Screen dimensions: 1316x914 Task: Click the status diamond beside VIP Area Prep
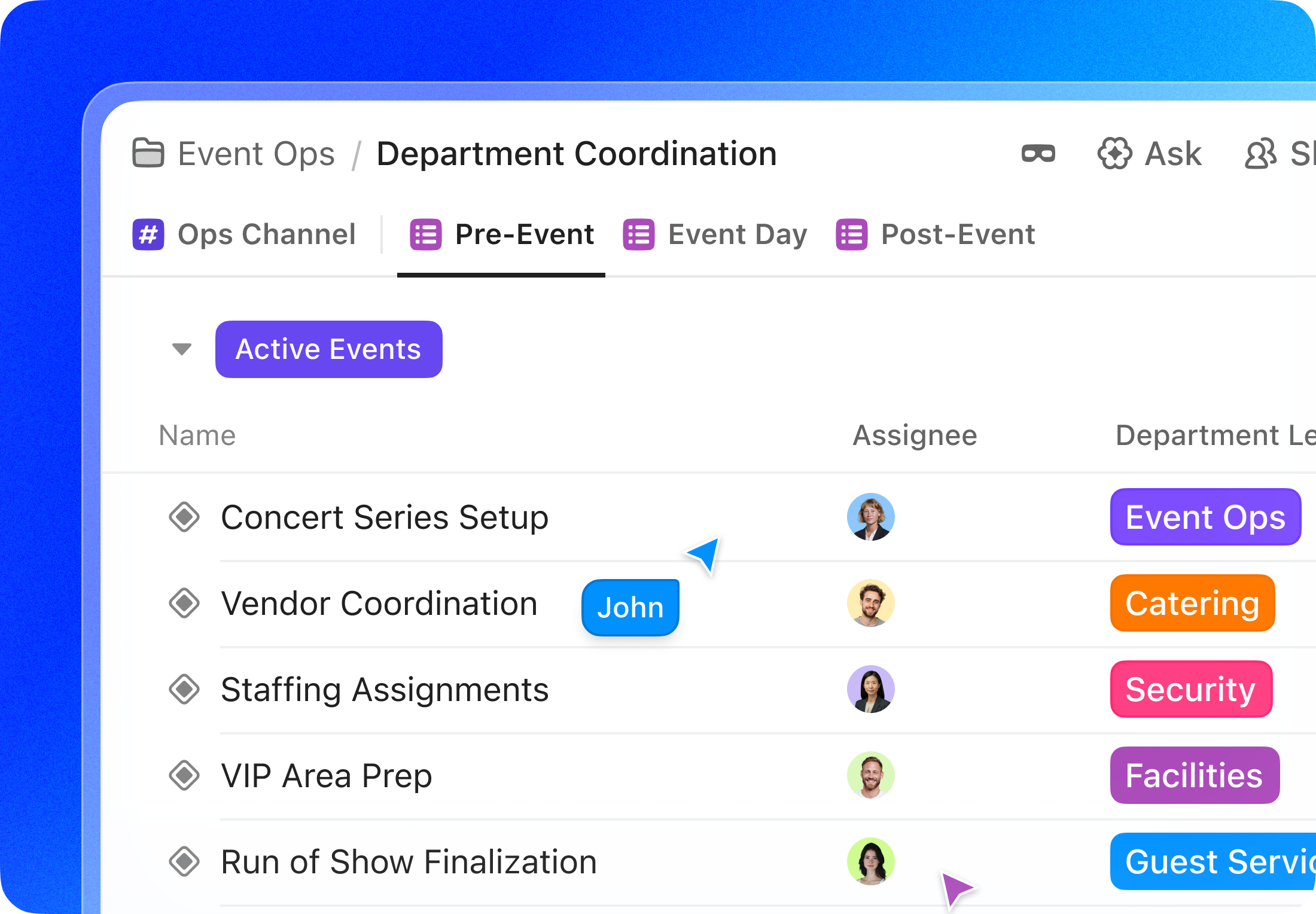click(x=185, y=775)
